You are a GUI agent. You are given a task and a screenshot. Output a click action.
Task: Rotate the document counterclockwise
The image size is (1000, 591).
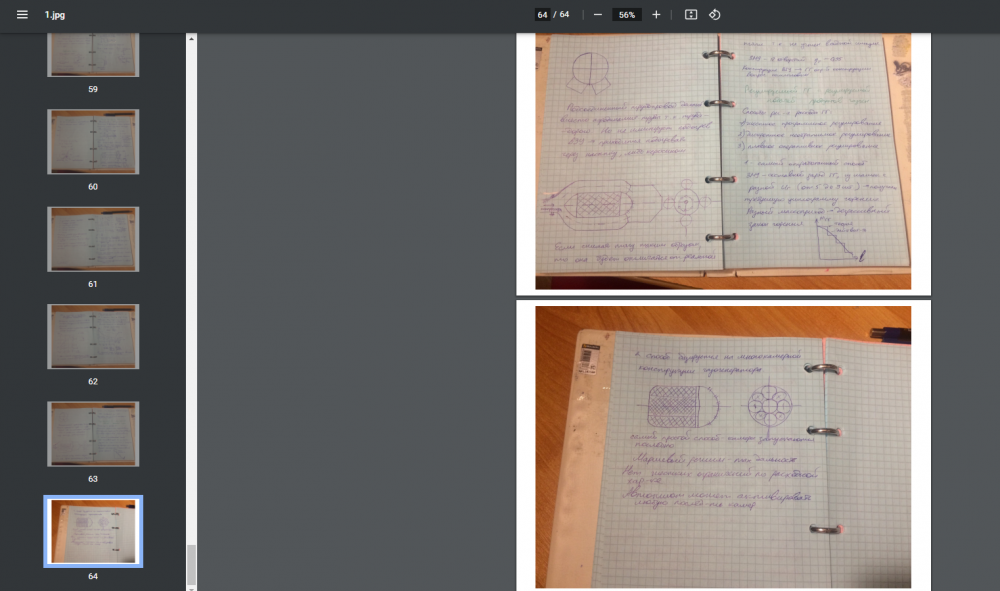coord(715,15)
